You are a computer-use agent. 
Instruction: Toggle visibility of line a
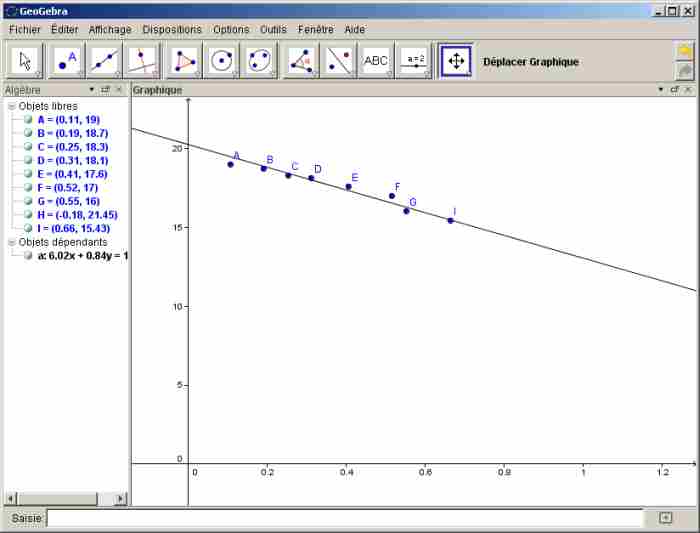pos(28,255)
